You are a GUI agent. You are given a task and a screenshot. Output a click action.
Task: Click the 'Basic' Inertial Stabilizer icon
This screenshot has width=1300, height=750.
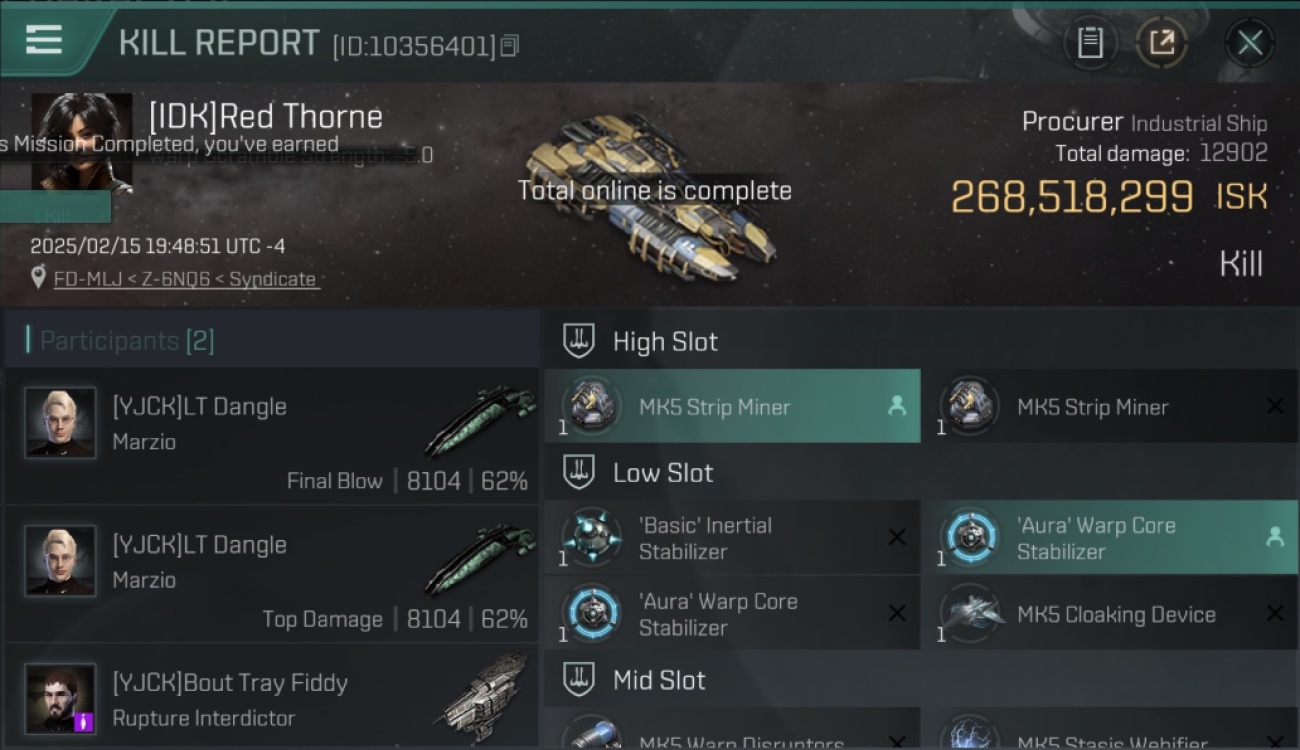pos(590,537)
